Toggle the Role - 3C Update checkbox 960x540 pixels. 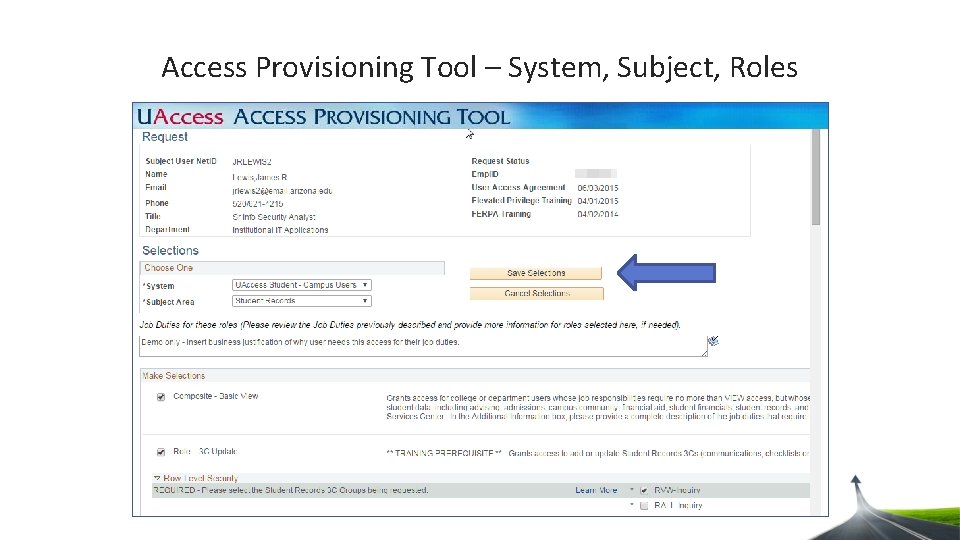(x=161, y=452)
